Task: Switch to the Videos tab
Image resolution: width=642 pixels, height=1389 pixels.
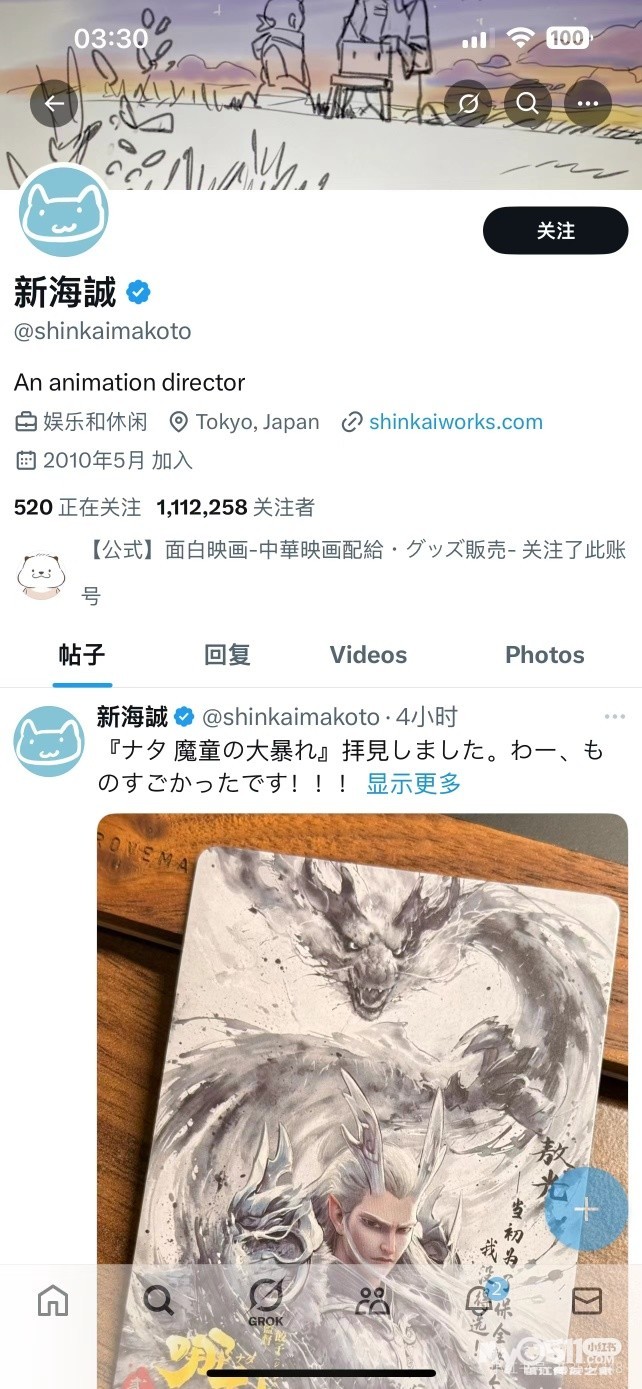Action: tap(368, 655)
